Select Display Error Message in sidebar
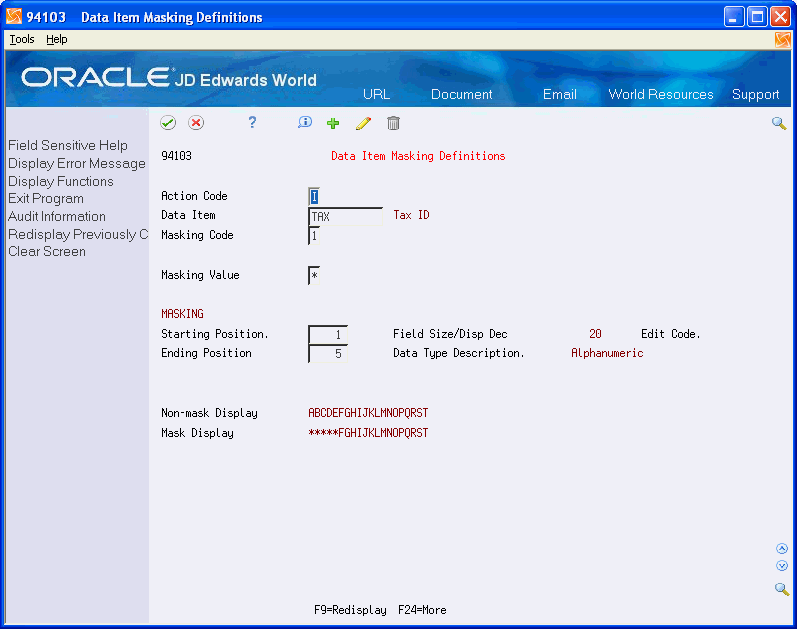Image resolution: width=797 pixels, height=629 pixels. point(77,164)
